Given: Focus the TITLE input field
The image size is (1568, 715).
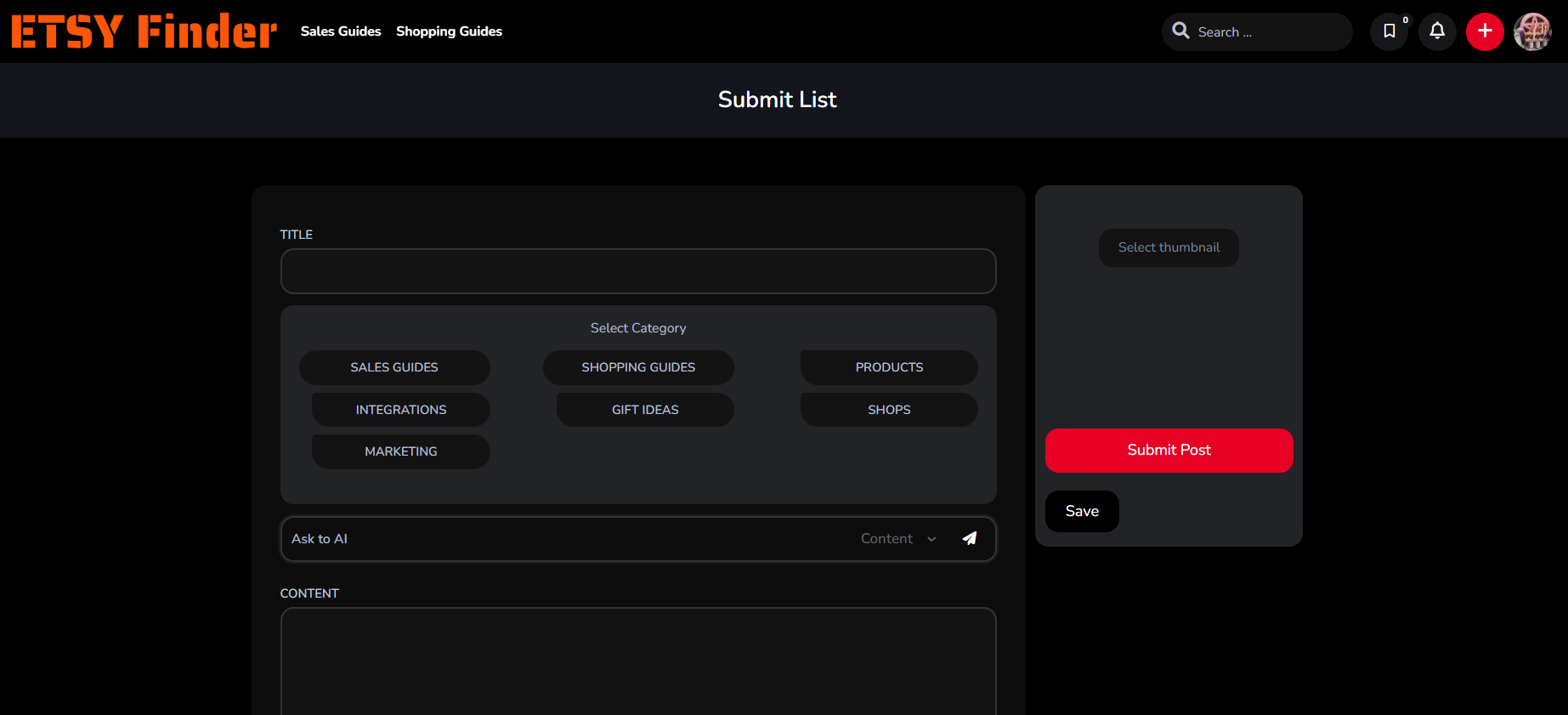Looking at the screenshot, I should [x=638, y=271].
